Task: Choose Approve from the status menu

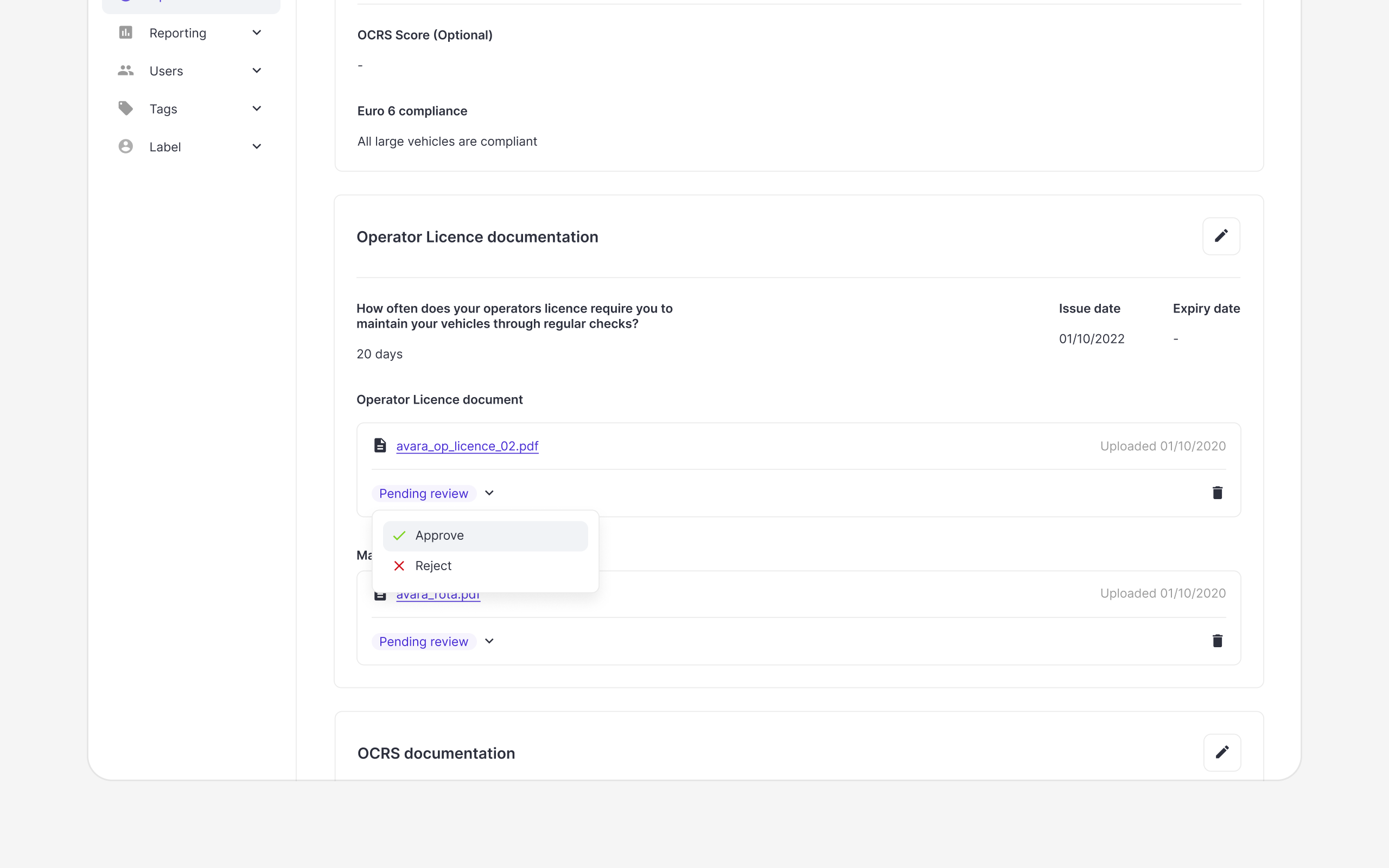Action: (x=485, y=535)
